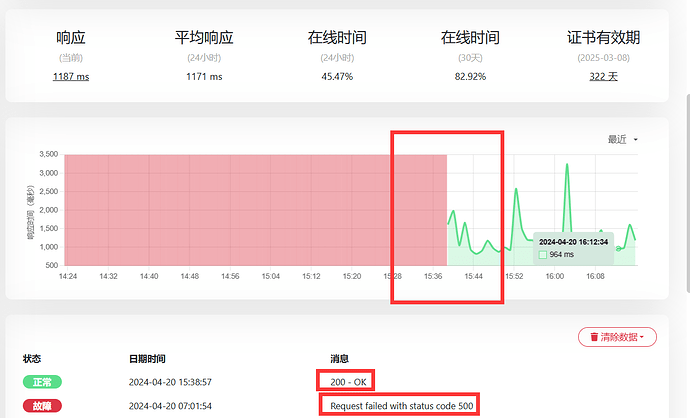690x418 pixels.
Task: Click the 消息 column header
Action: point(339,359)
